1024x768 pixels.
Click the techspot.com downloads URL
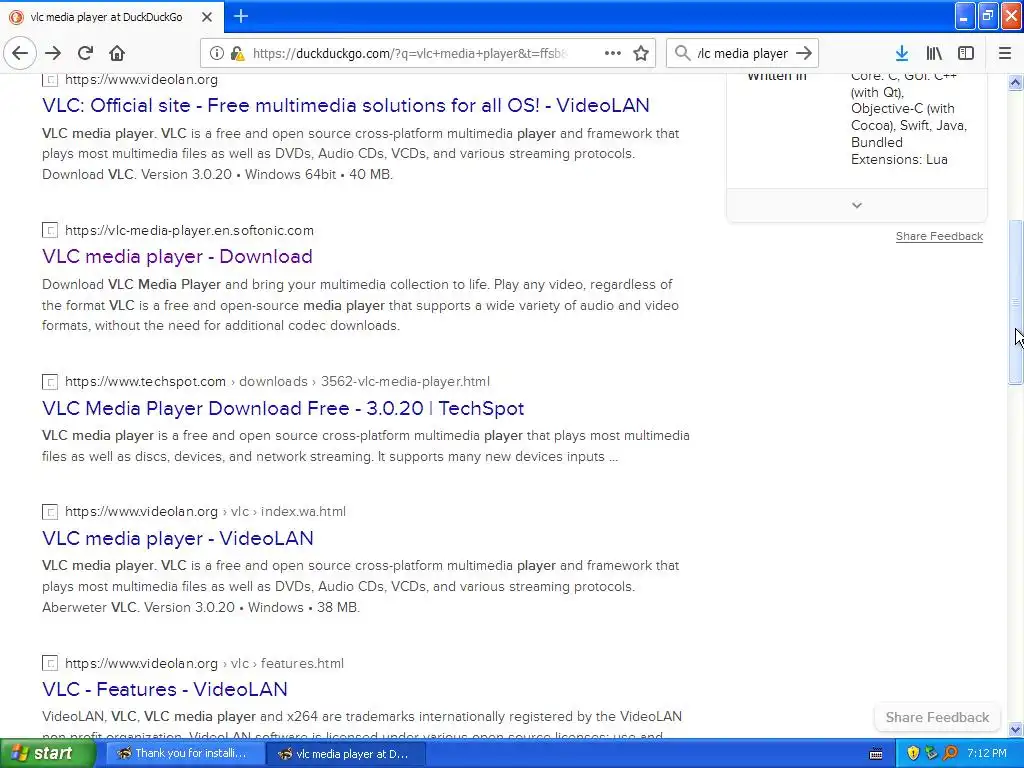tap(277, 381)
